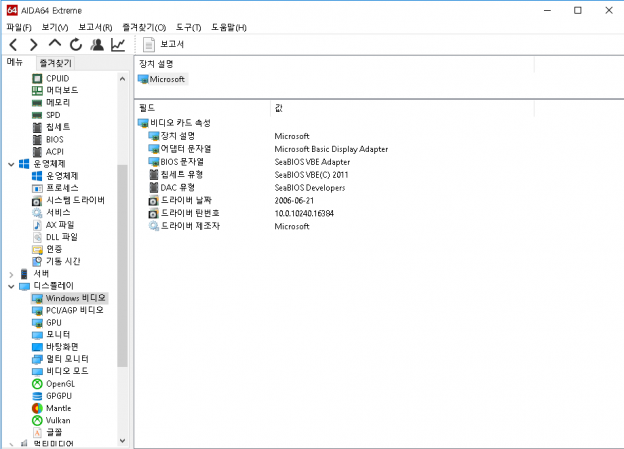Select the SPD memory icon
Image resolution: width=624 pixels, height=449 pixels.
(x=37, y=115)
